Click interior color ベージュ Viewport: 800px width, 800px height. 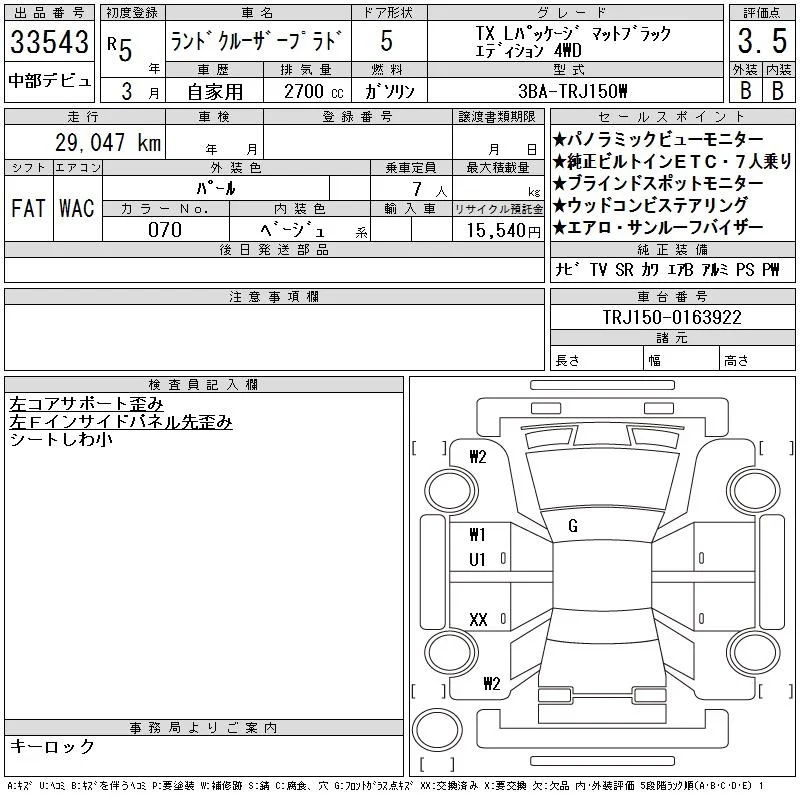tap(292, 230)
